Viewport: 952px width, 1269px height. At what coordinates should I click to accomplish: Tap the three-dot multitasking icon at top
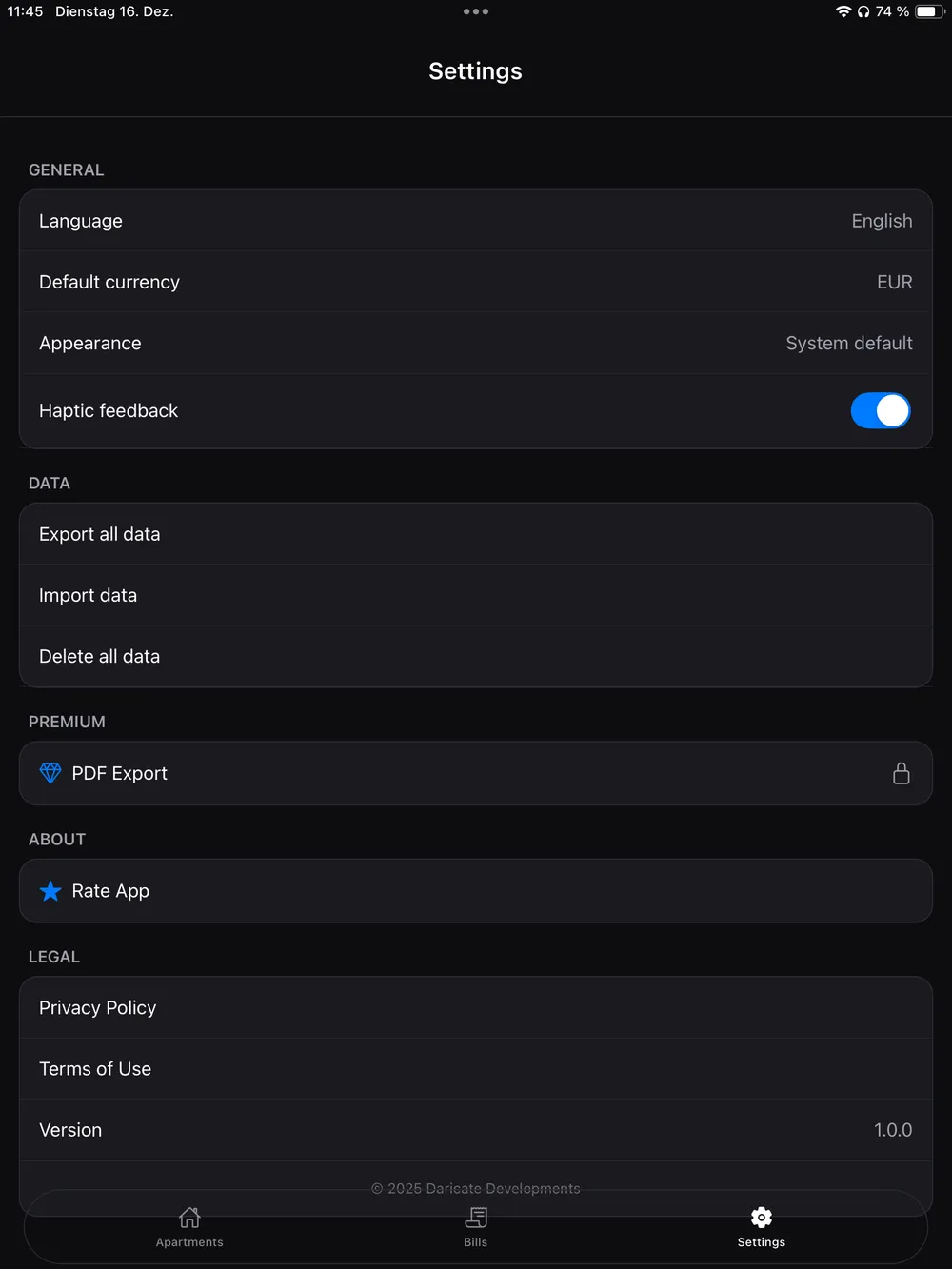(476, 11)
